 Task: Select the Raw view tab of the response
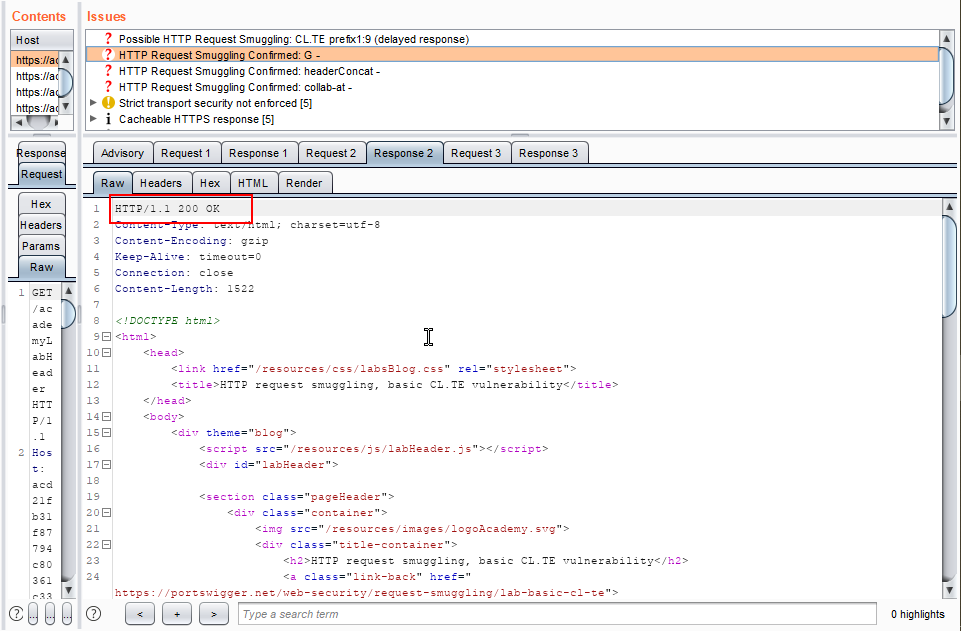(113, 183)
